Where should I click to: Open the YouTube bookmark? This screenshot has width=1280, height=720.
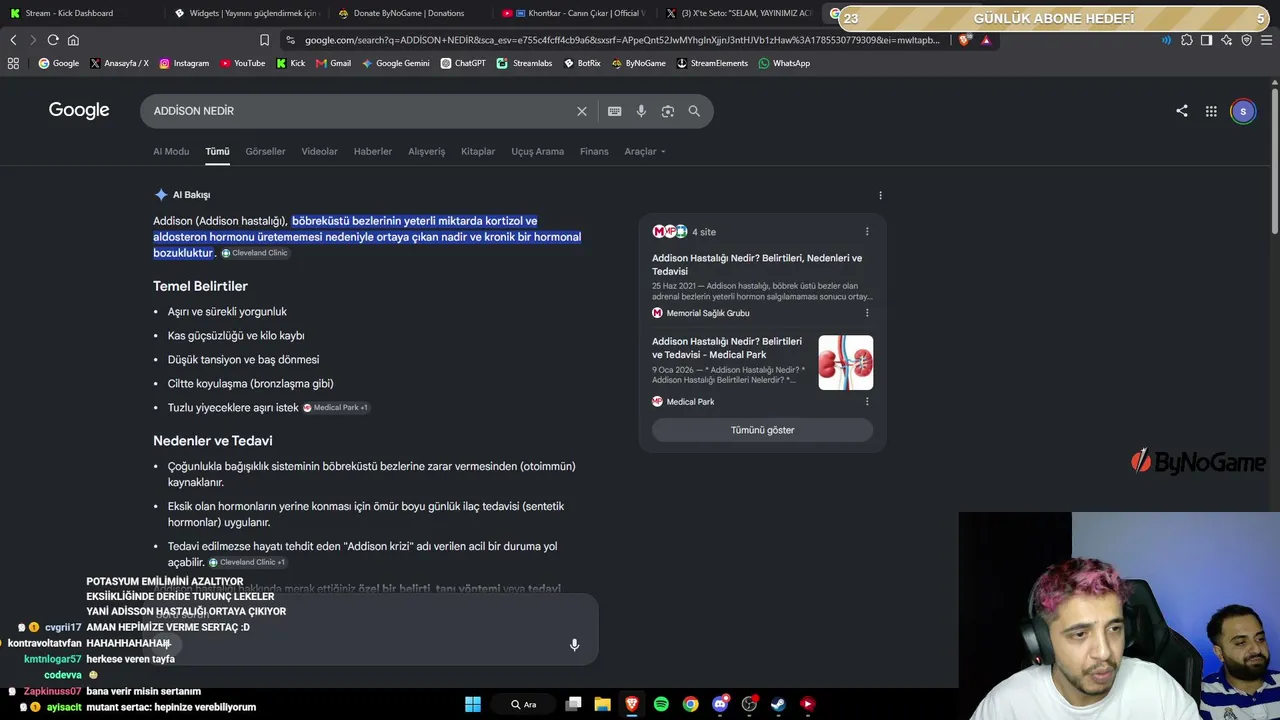(x=243, y=63)
